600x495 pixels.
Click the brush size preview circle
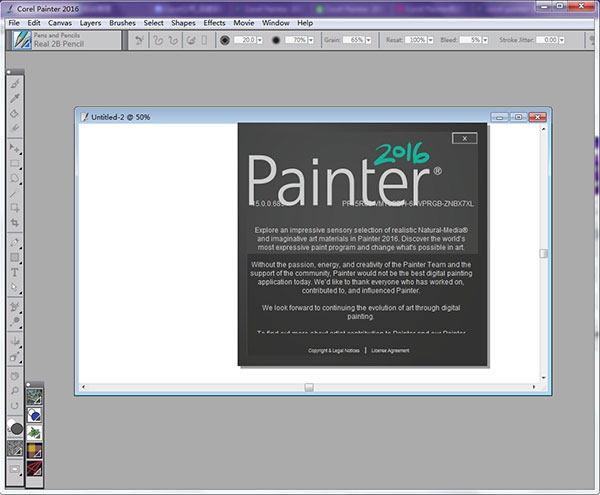pos(225,40)
